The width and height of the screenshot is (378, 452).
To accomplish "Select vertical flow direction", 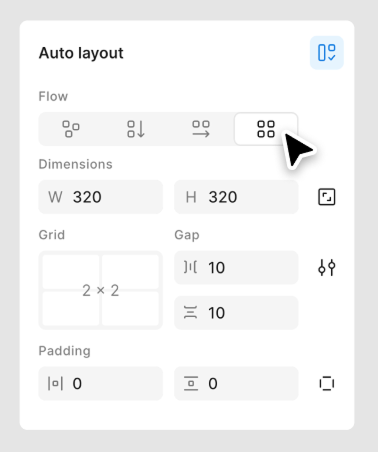I will [136, 129].
